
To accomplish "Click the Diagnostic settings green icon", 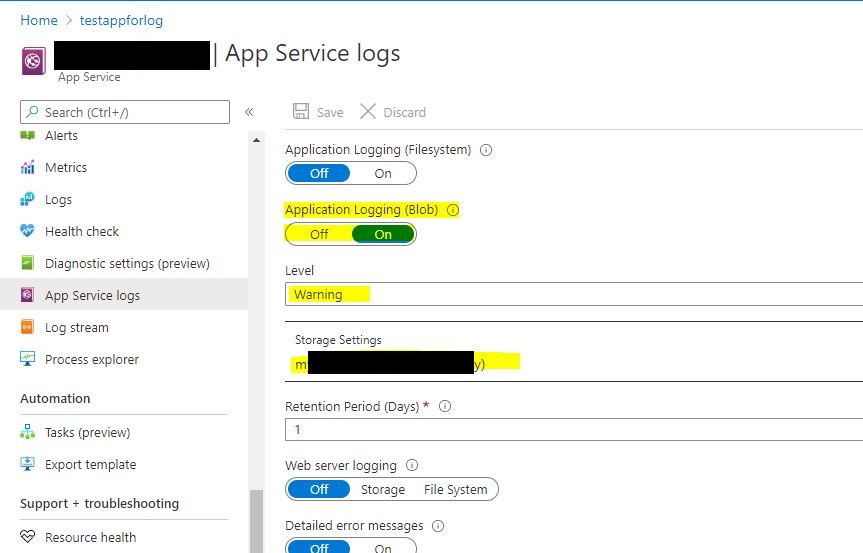I will coord(28,263).
